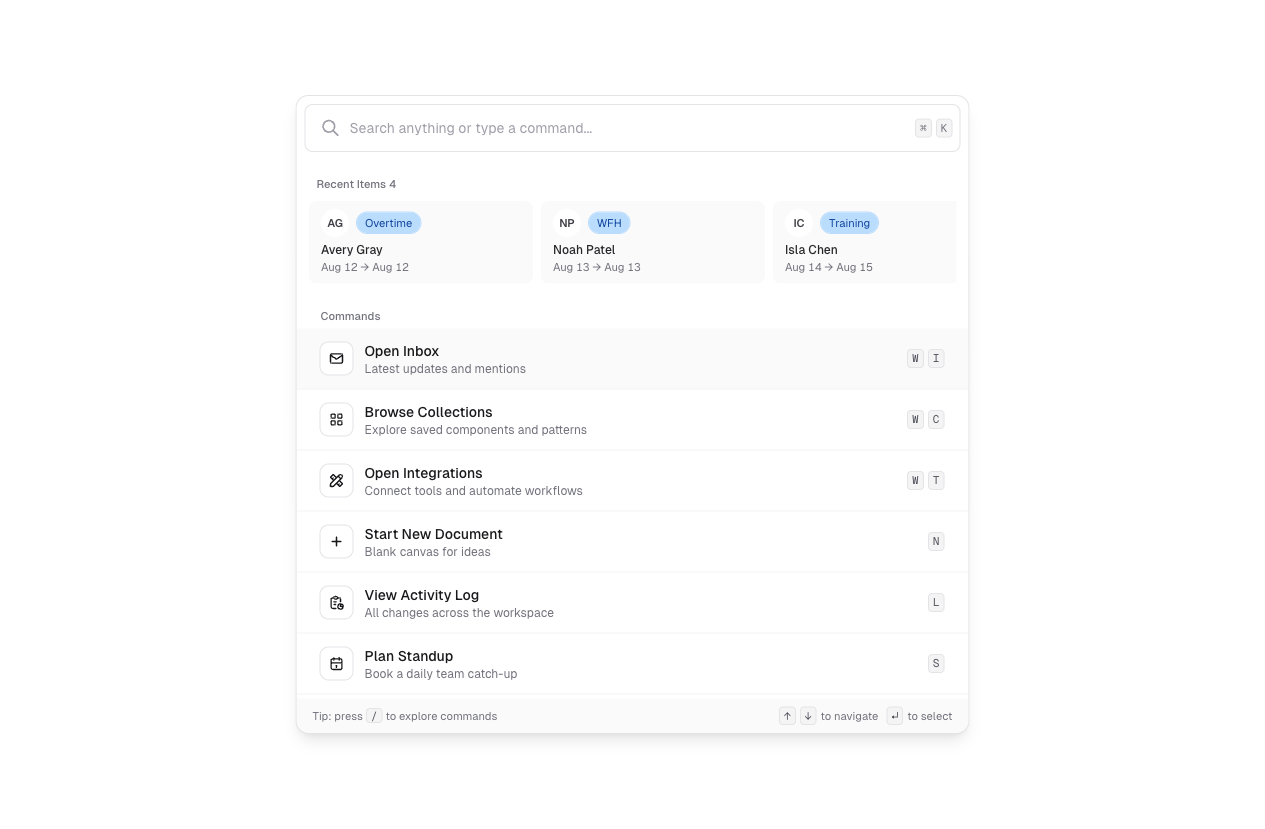Open Avery Gray overtime recent item
The width and height of the screenshot is (1265, 829).
coord(421,242)
